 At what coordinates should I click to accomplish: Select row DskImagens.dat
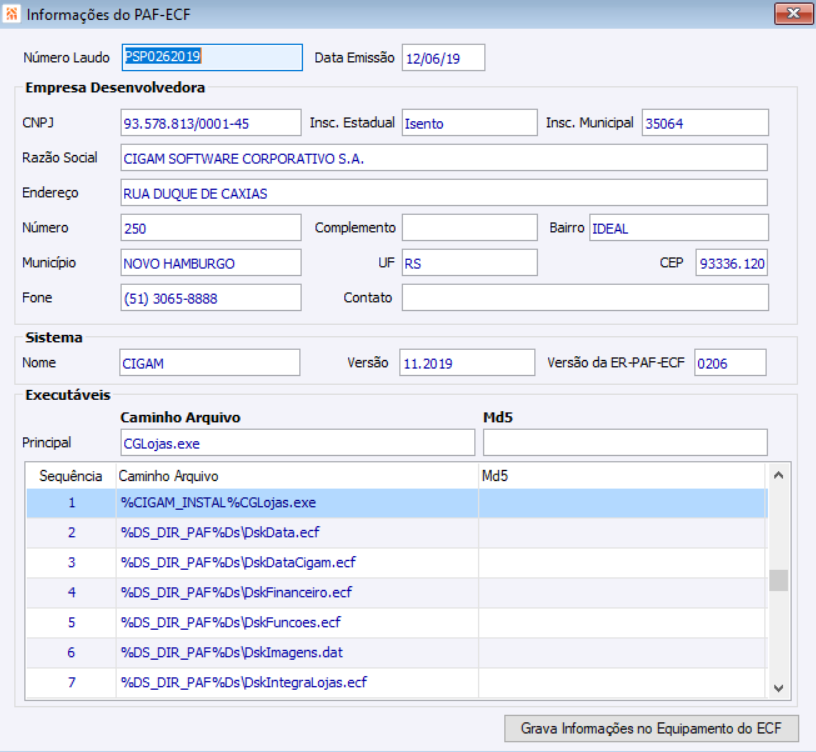397,653
